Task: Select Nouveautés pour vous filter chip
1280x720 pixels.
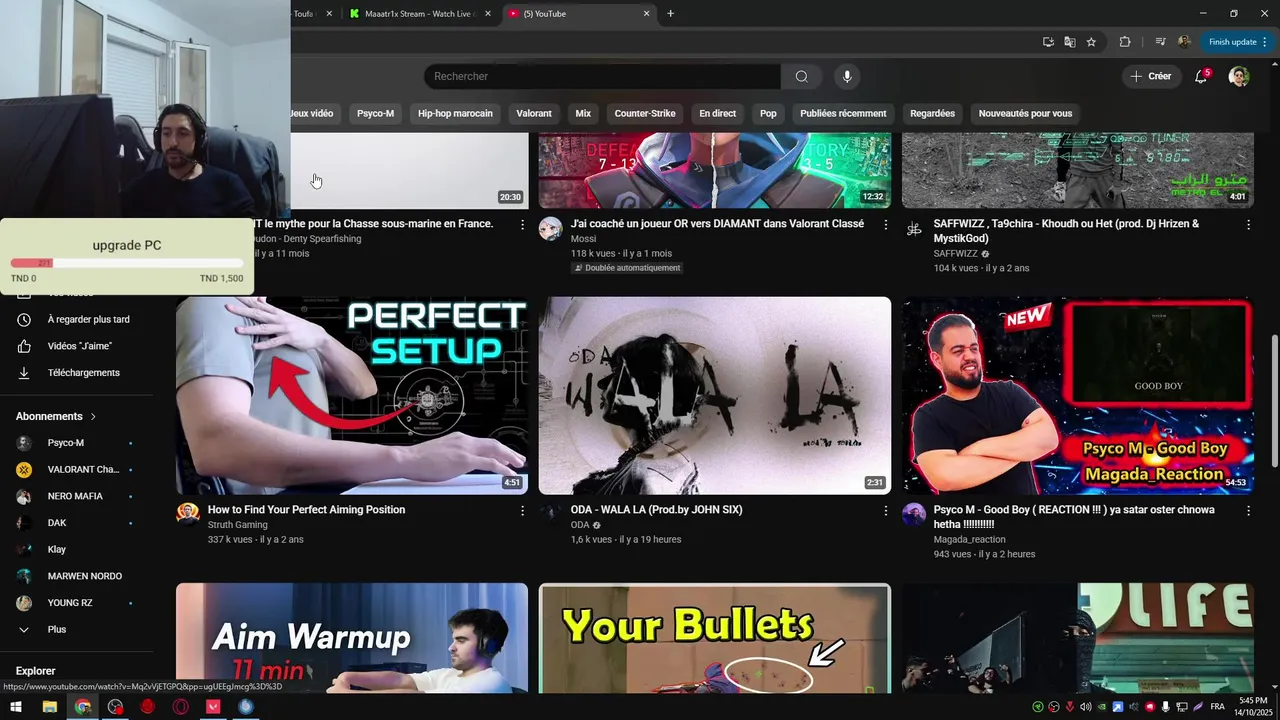Action: tap(1025, 113)
